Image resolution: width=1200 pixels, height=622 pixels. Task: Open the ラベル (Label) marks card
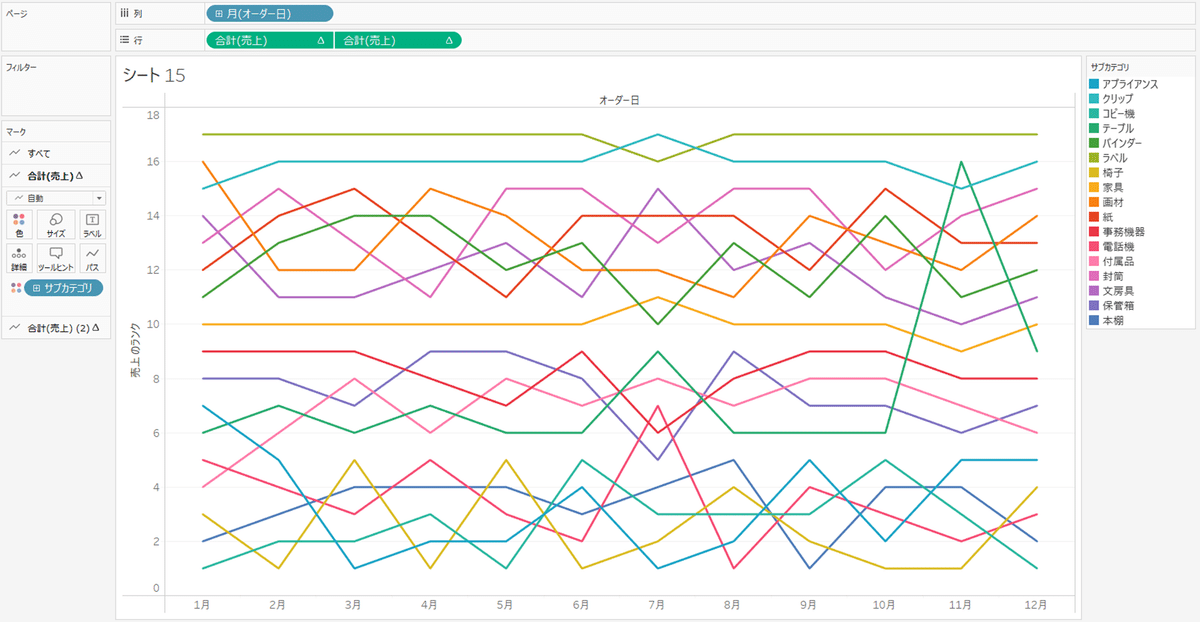[x=91, y=225]
